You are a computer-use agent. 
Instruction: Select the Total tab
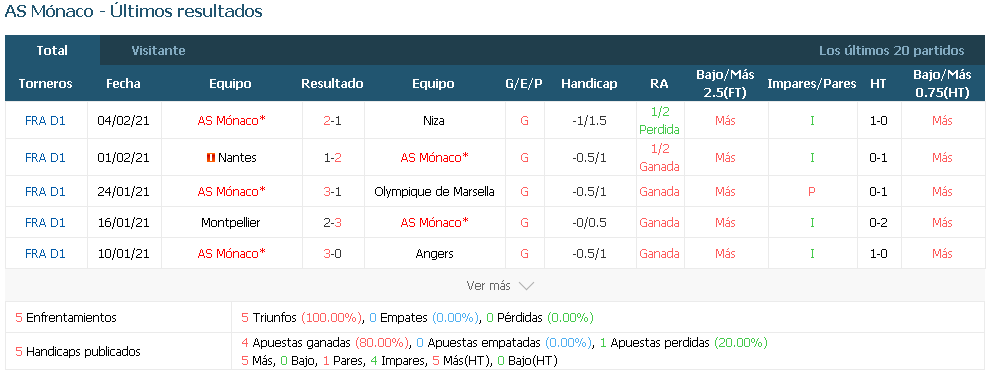(x=52, y=51)
